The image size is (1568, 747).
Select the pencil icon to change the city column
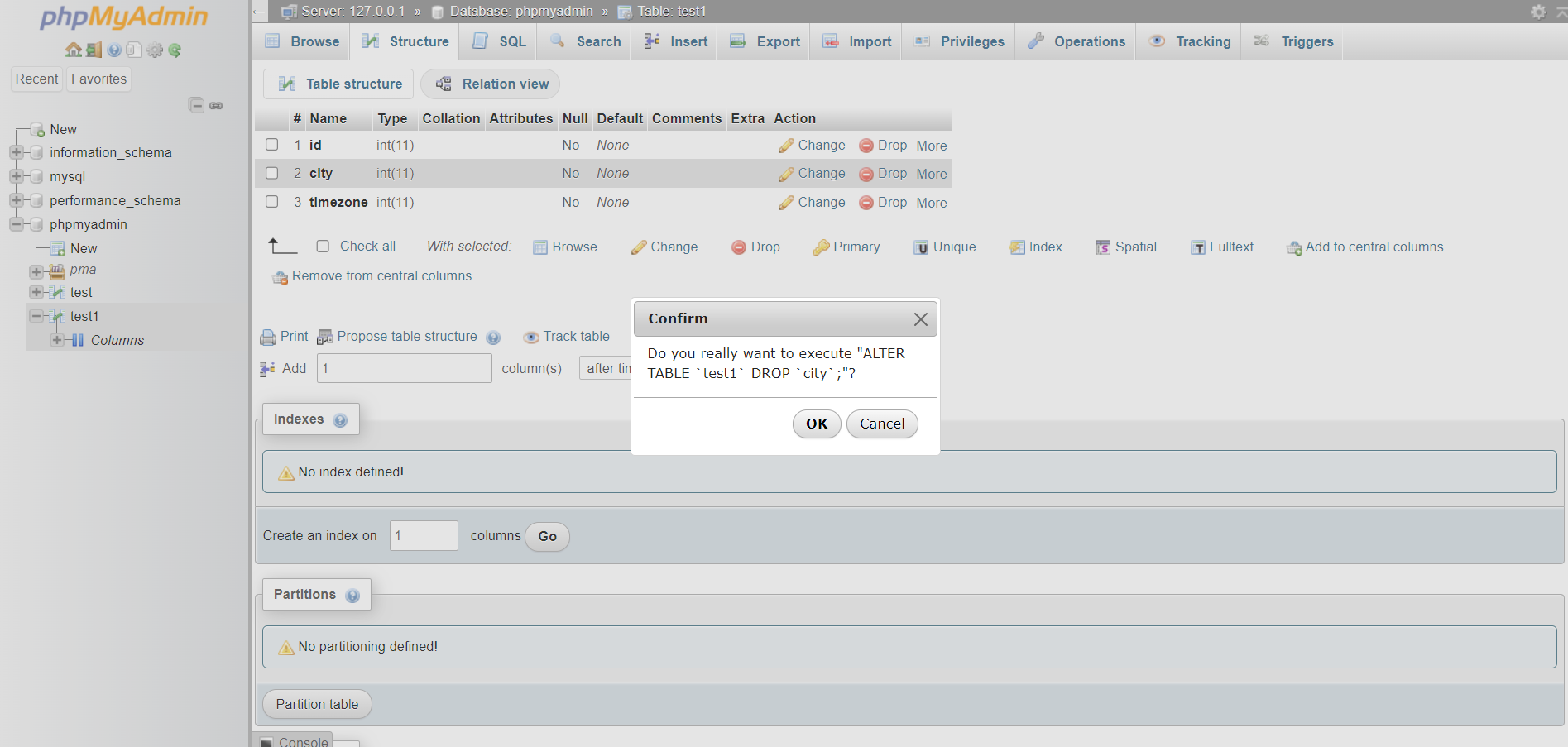pos(786,174)
